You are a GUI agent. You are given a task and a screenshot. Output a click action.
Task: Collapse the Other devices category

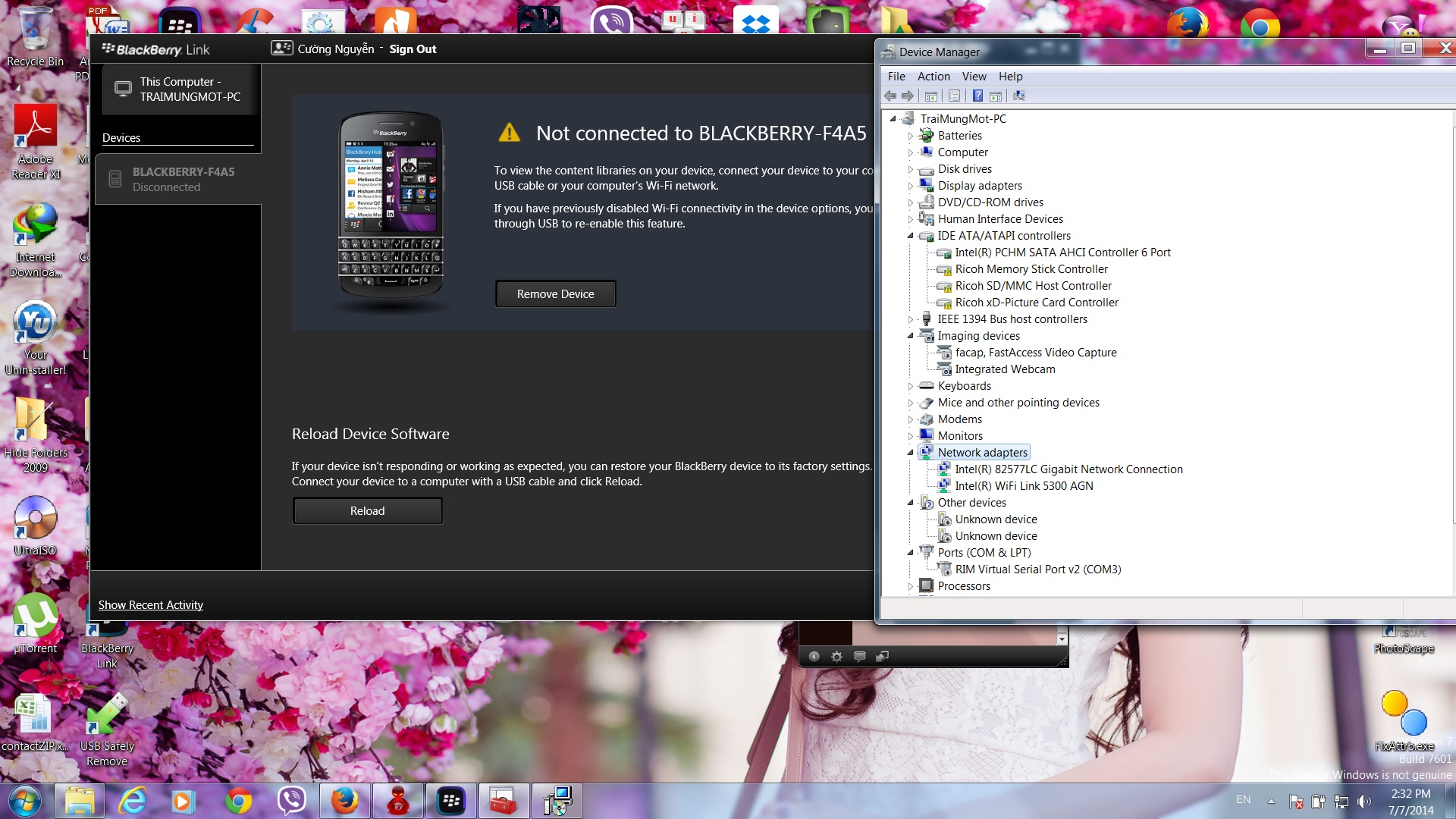[911, 503]
